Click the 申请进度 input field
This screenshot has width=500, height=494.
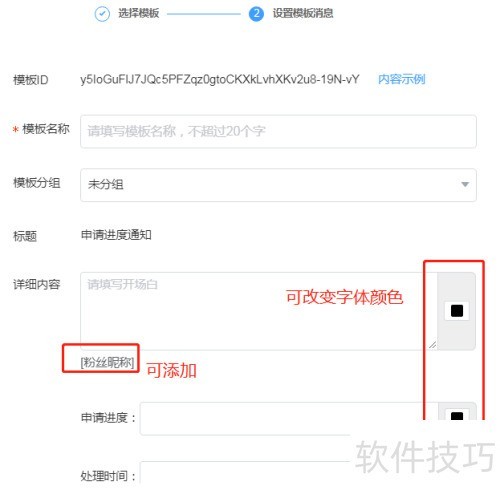[x=289, y=418]
